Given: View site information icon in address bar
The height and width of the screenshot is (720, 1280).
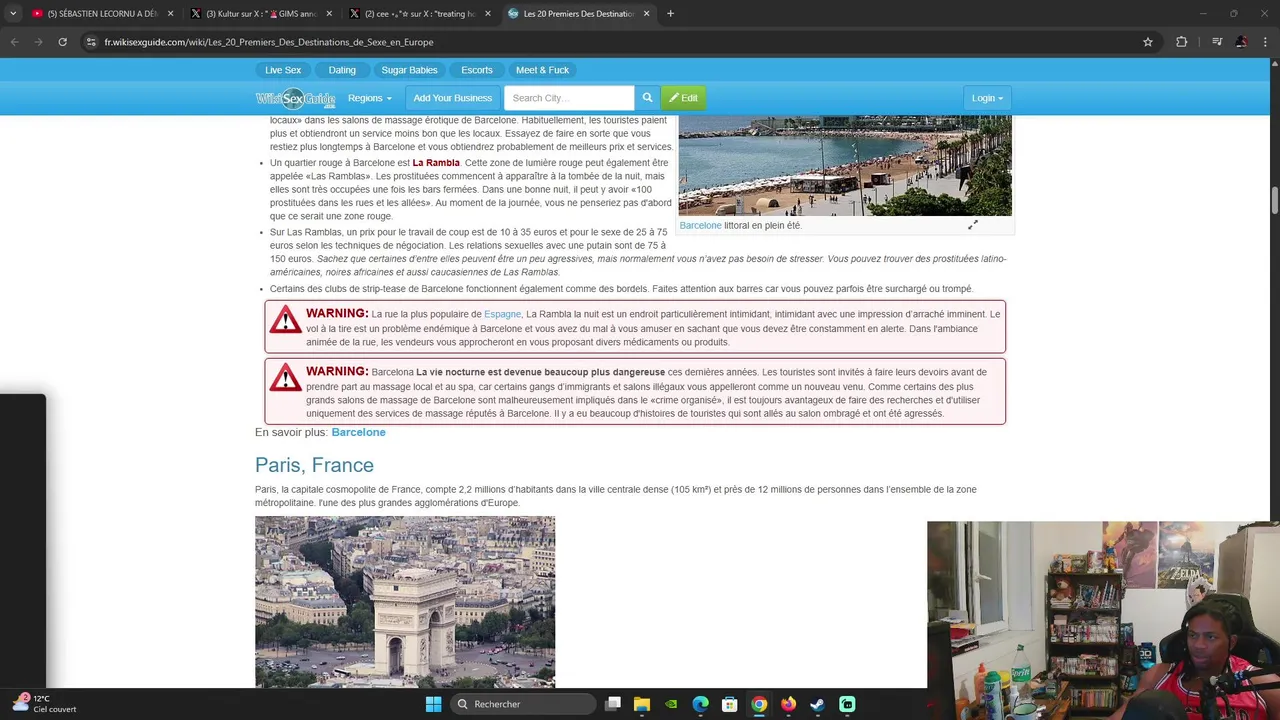Looking at the screenshot, I should pyautogui.click(x=91, y=42).
